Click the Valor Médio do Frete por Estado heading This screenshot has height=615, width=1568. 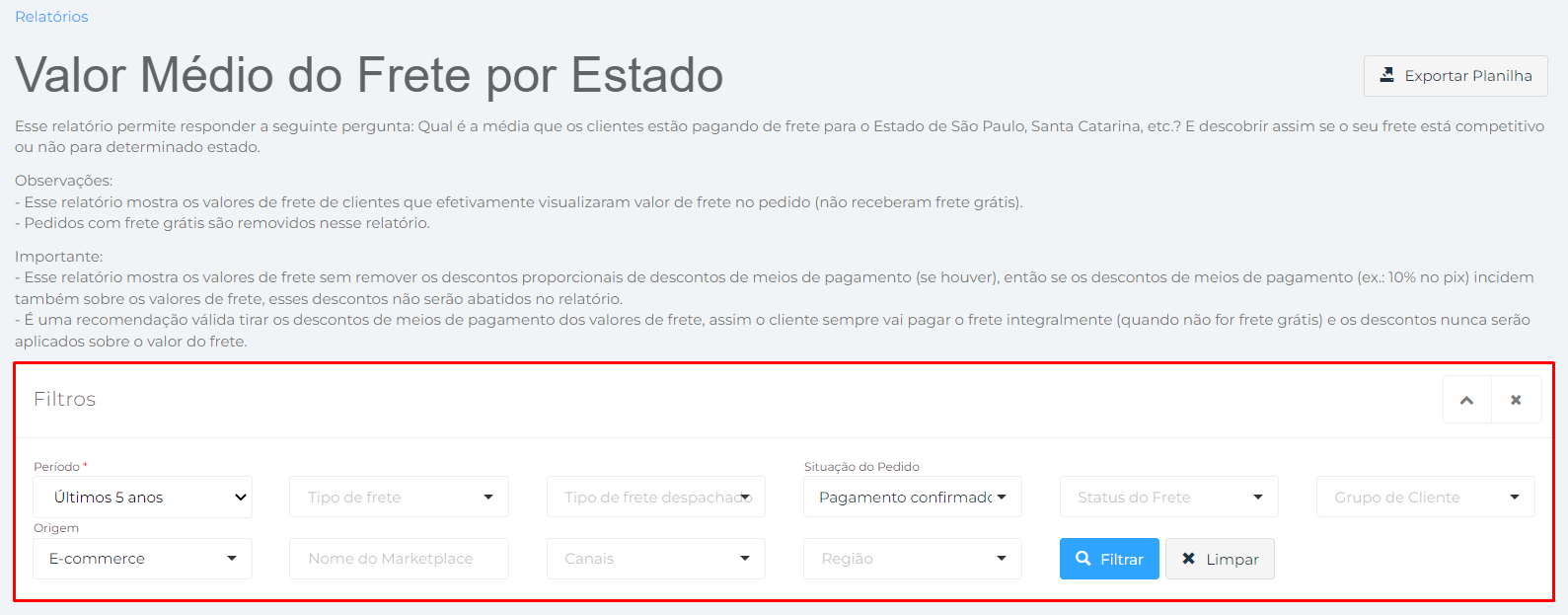click(369, 75)
